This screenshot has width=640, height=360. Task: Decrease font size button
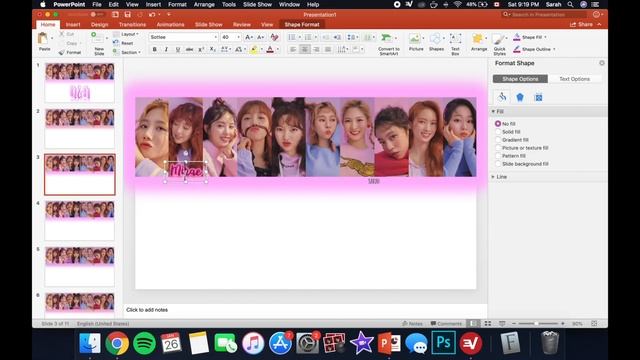click(x=260, y=37)
